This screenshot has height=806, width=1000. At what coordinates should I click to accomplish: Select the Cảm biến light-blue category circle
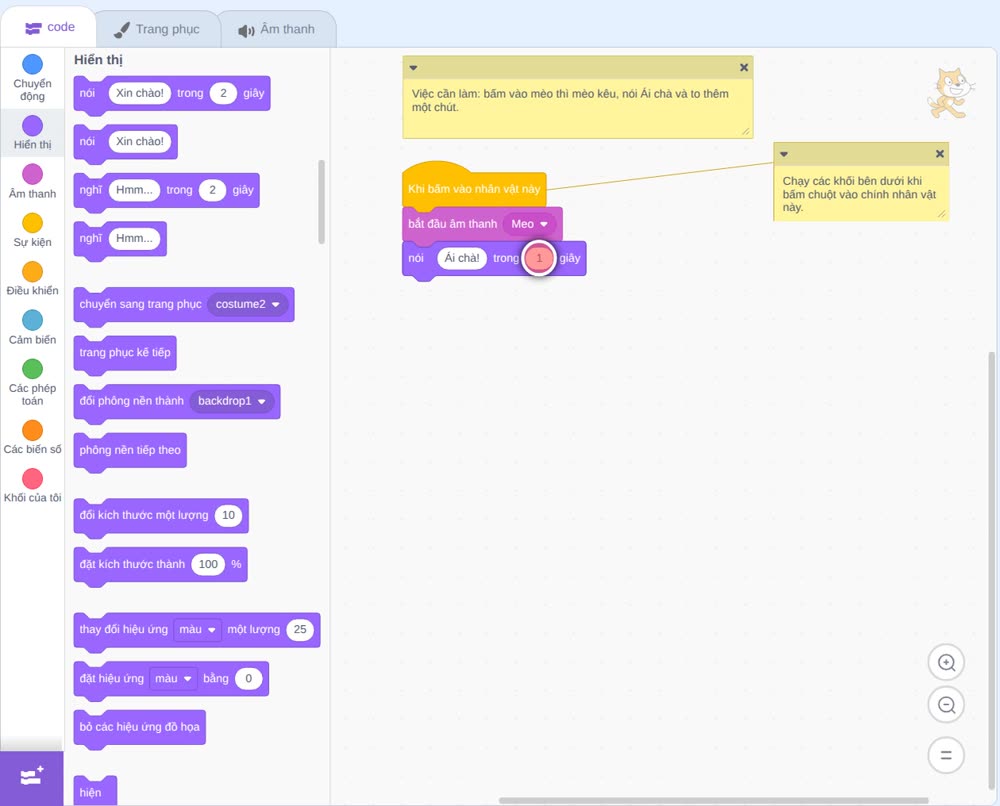click(x=32, y=320)
